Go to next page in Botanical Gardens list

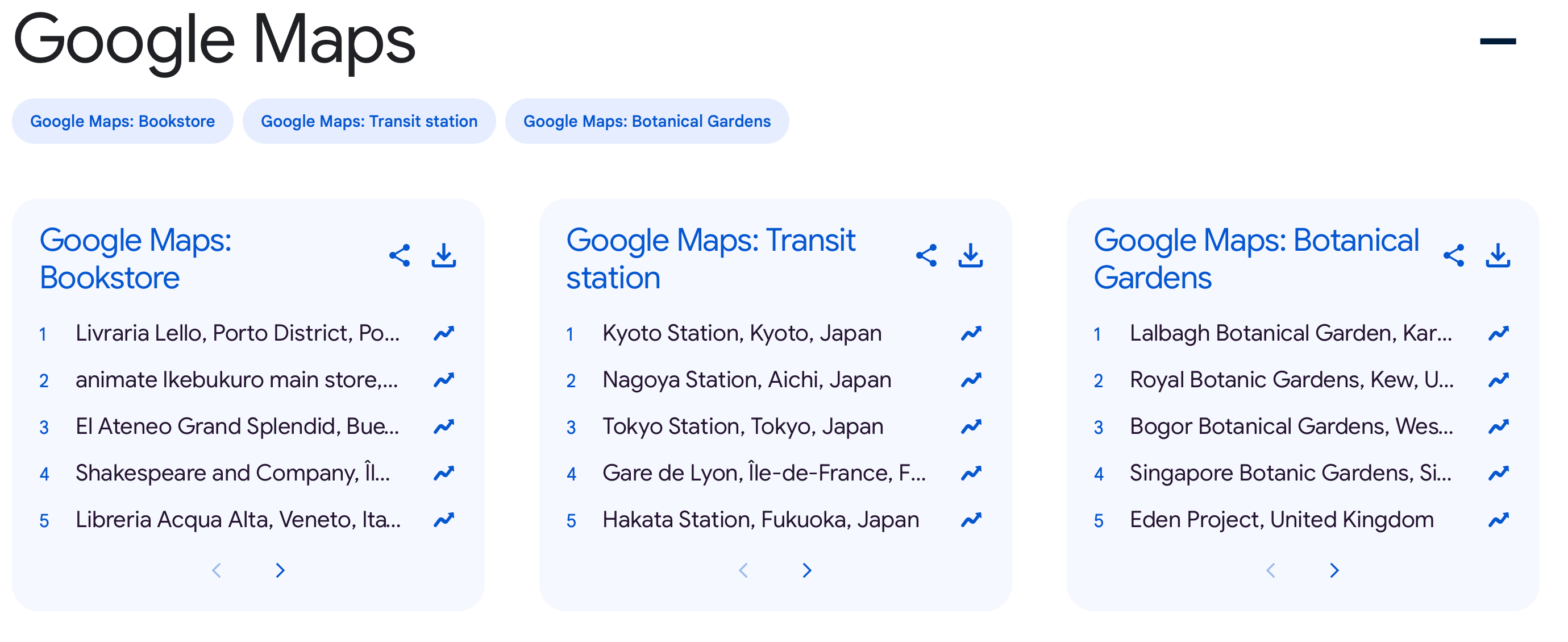pyautogui.click(x=1334, y=570)
